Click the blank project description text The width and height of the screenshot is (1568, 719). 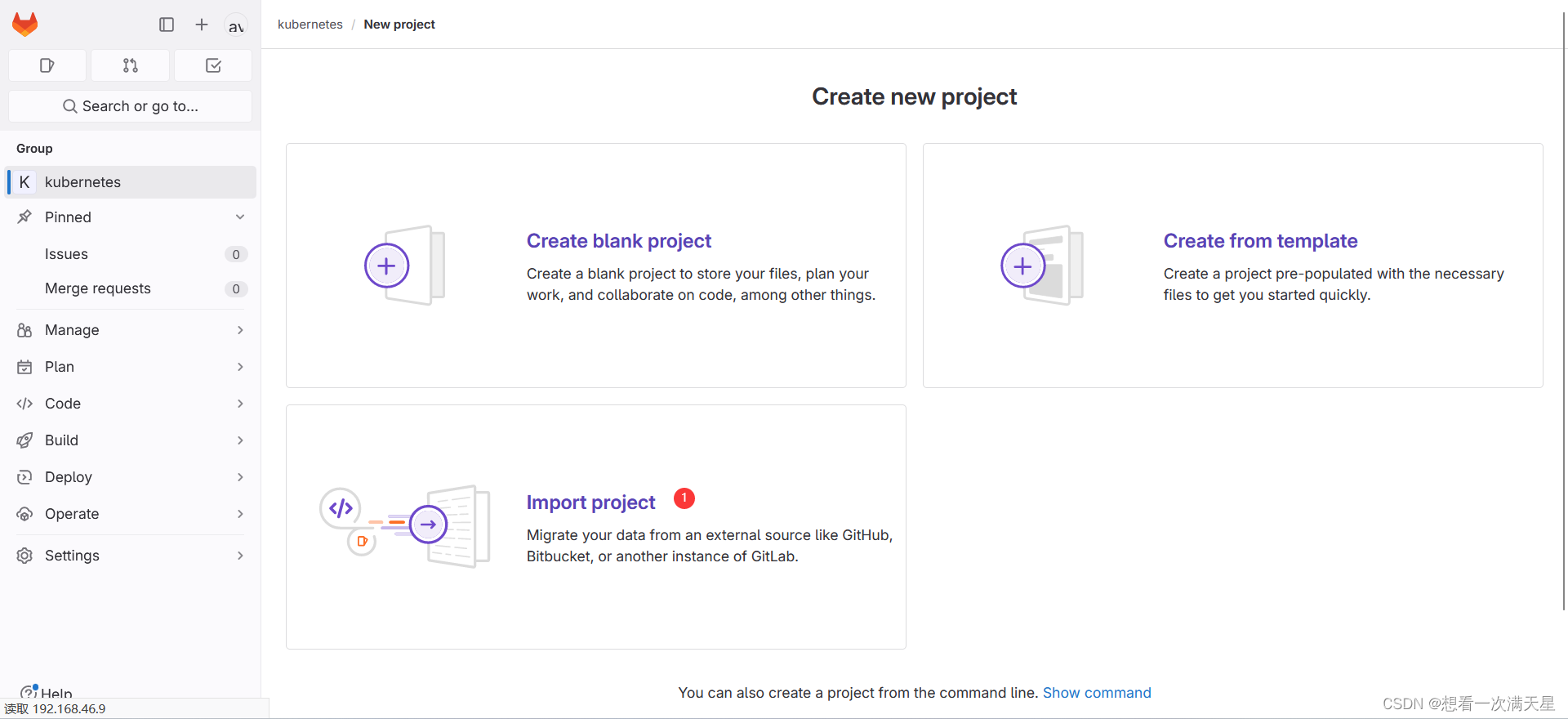point(701,284)
